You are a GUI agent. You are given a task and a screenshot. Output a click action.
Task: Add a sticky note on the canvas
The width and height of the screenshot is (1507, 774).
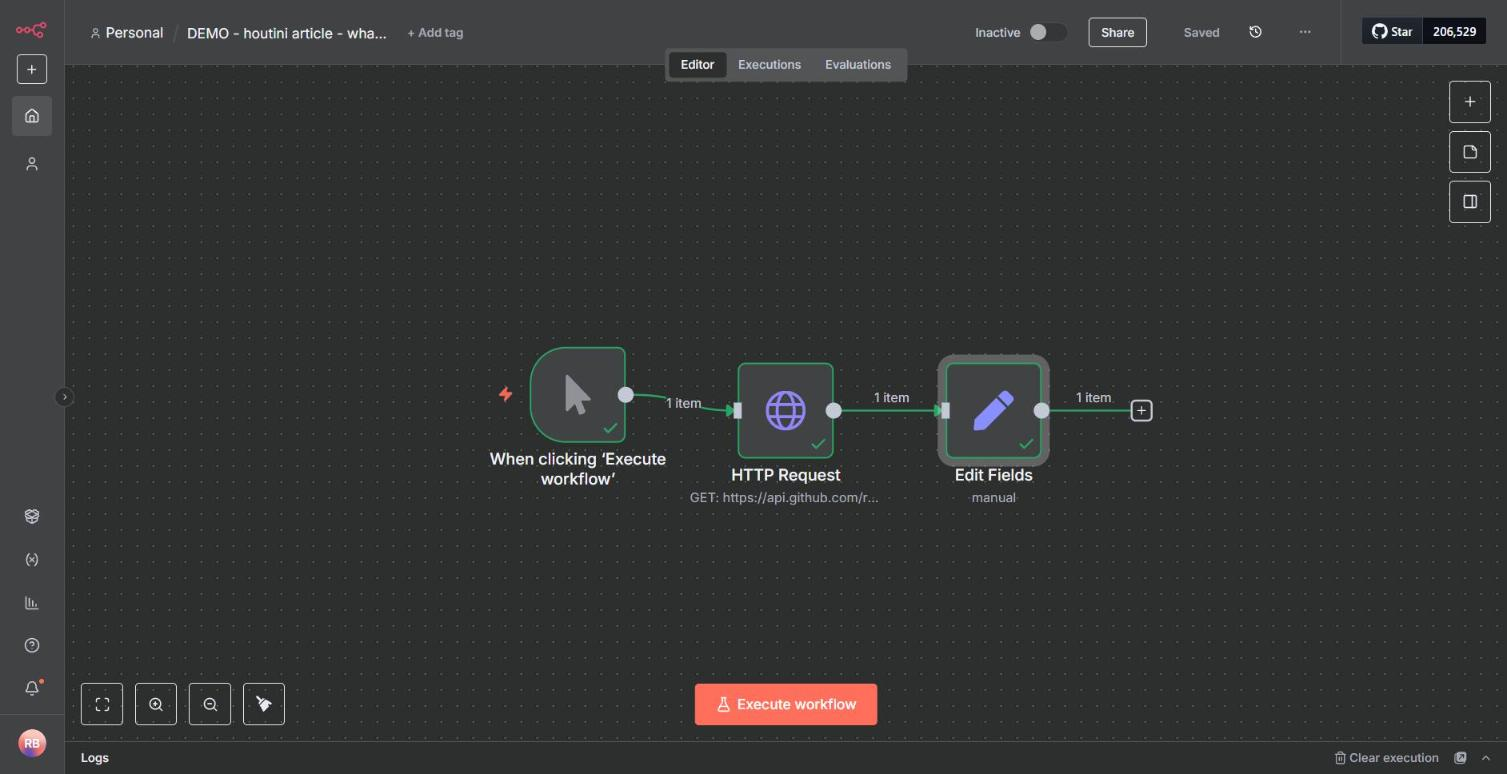click(x=1469, y=152)
